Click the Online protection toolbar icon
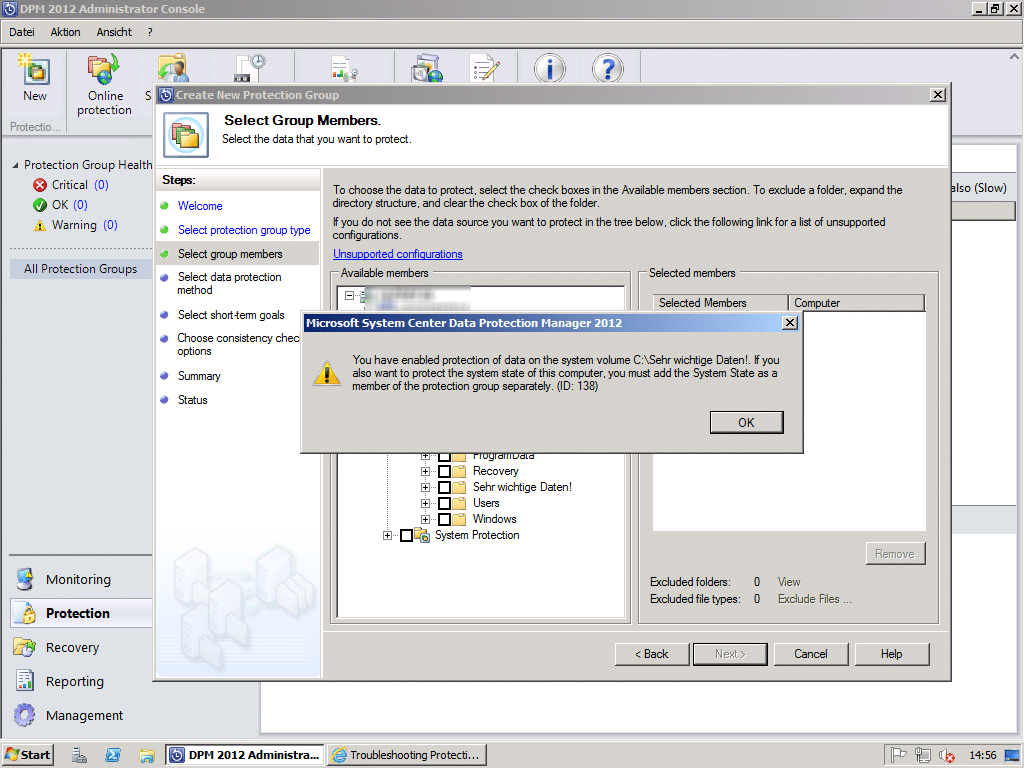The image size is (1024, 768). [104, 69]
